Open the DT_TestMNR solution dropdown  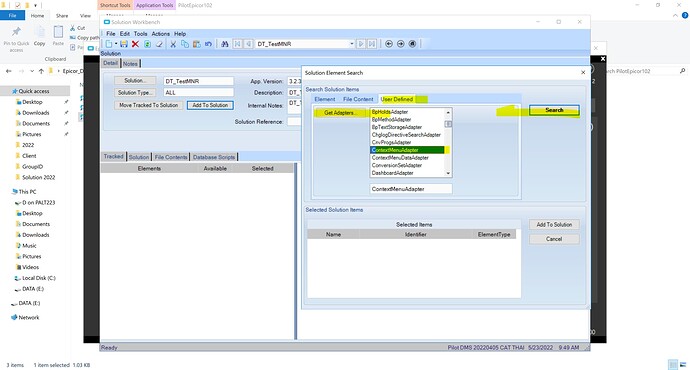(351, 44)
